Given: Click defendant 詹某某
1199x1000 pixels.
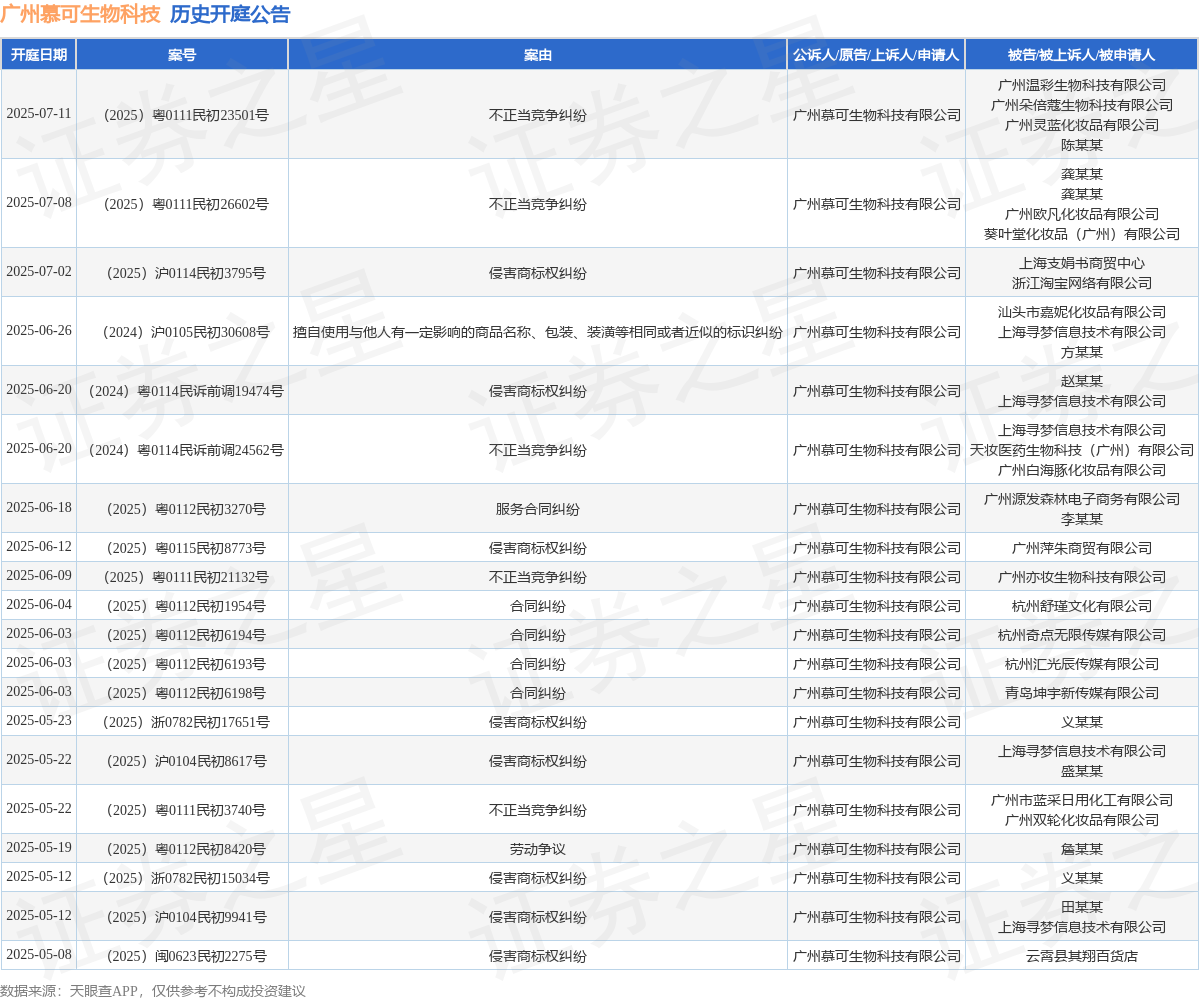Looking at the screenshot, I should [1082, 849].
